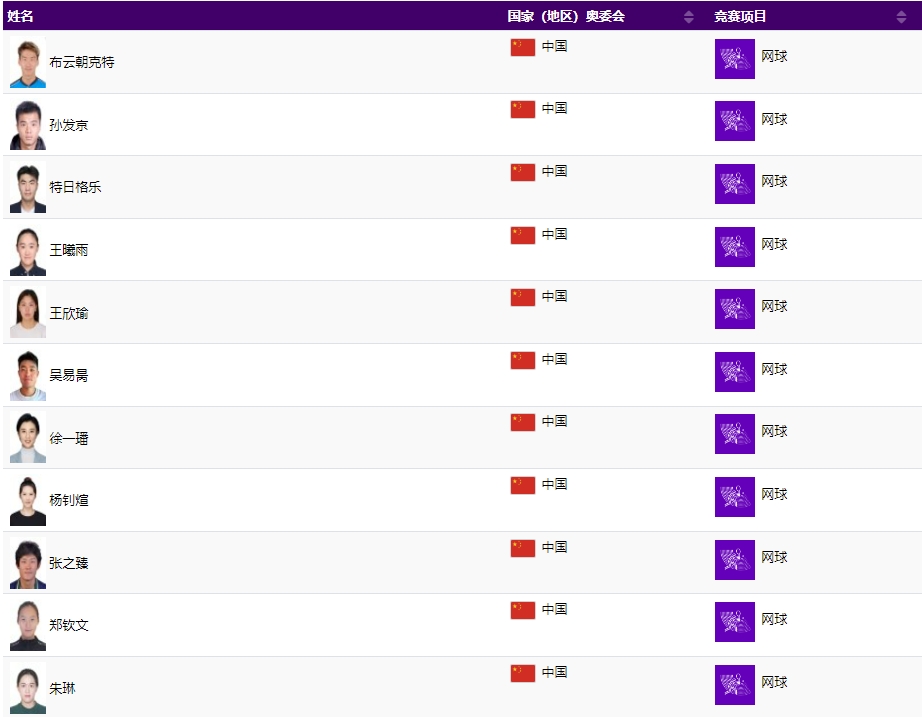Open the tennis icon in 朱琳's row

734,685
